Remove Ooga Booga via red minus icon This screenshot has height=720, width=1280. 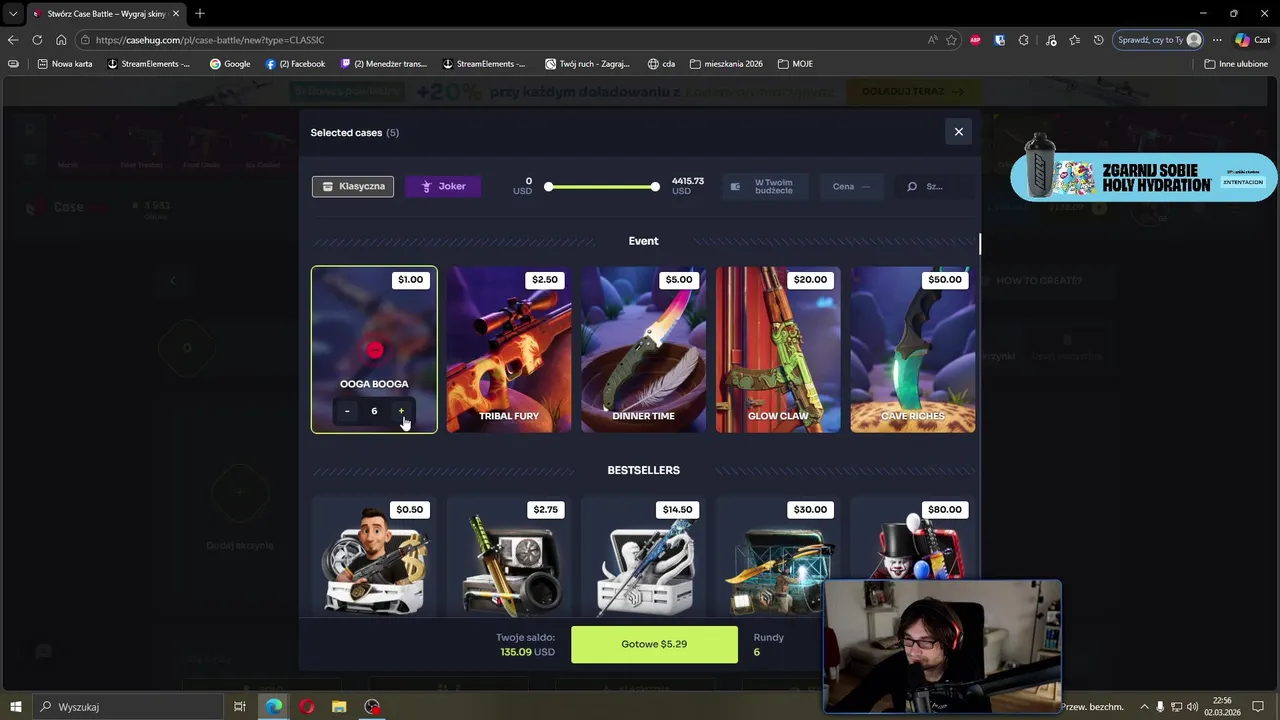tap(375, 350)
